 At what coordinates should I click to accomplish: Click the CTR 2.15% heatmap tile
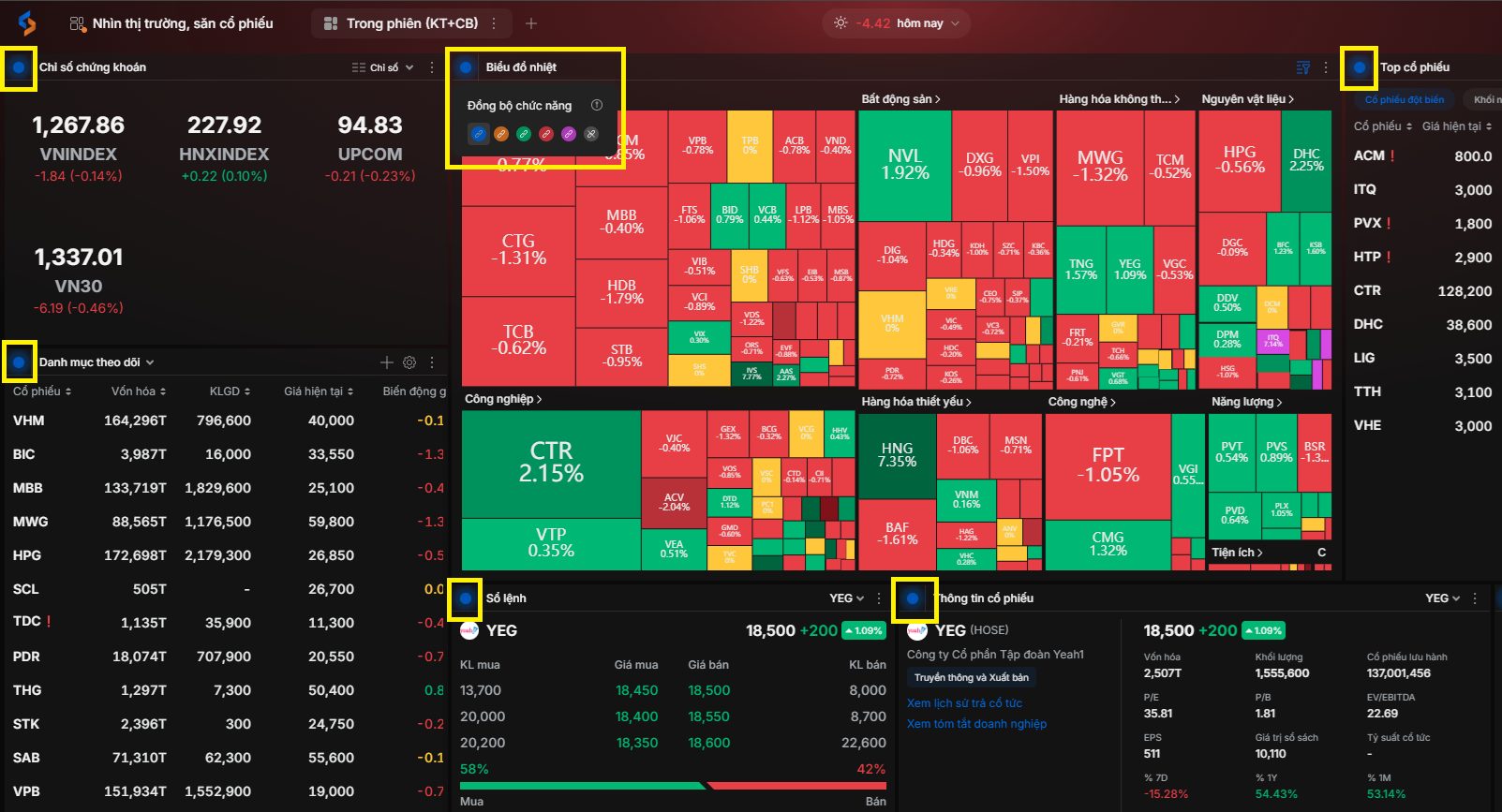pyautogui.click(x=551, y=463)
